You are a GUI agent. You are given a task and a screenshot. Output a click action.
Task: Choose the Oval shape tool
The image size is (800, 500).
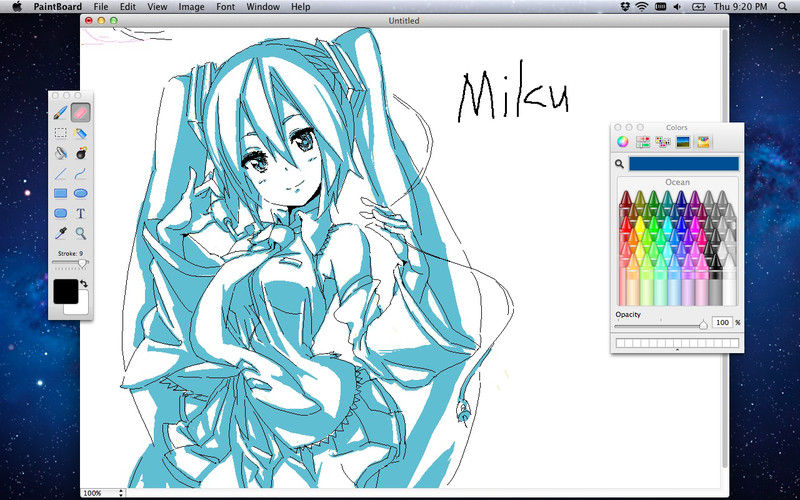(x=81, y=193)
